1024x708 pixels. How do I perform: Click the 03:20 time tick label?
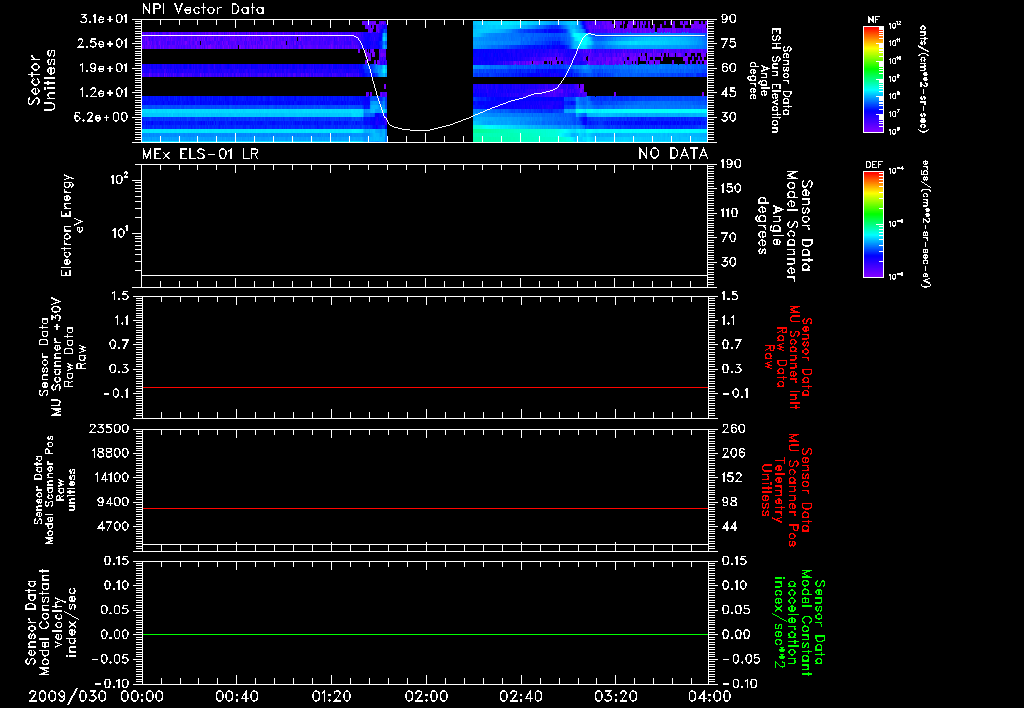coord(615,696)
